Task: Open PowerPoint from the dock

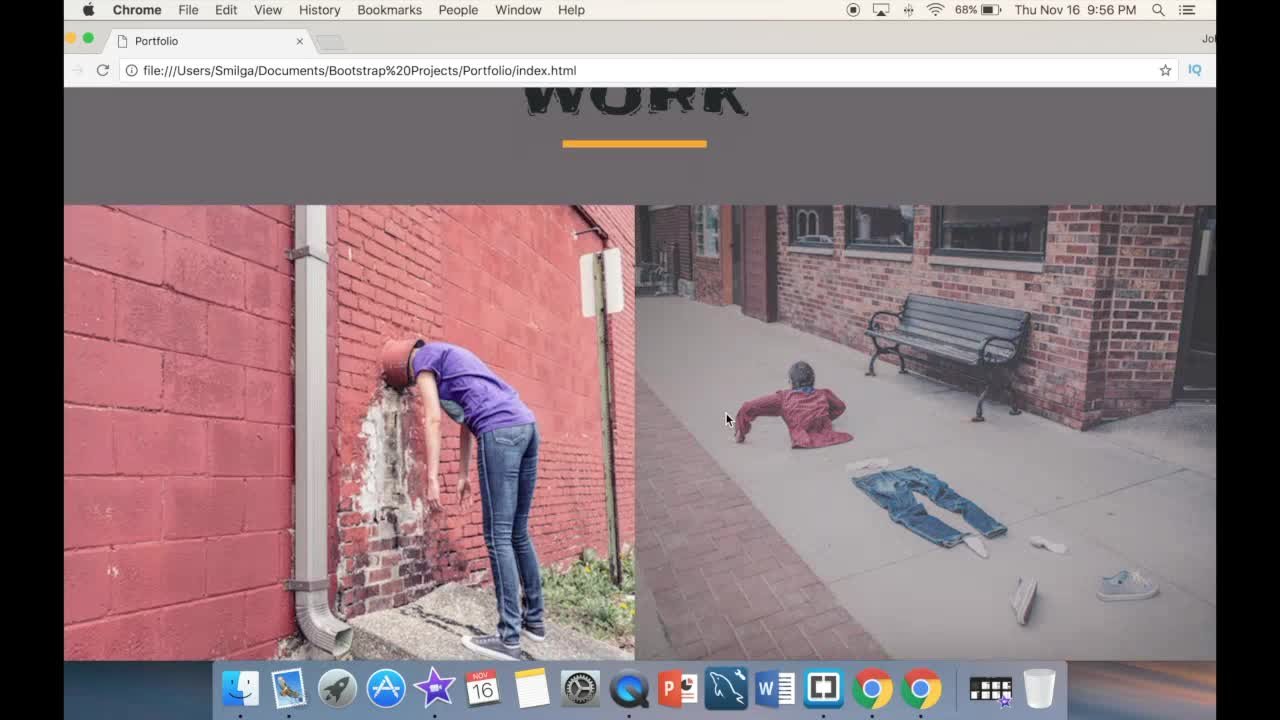Action: [x=677, y=689]
